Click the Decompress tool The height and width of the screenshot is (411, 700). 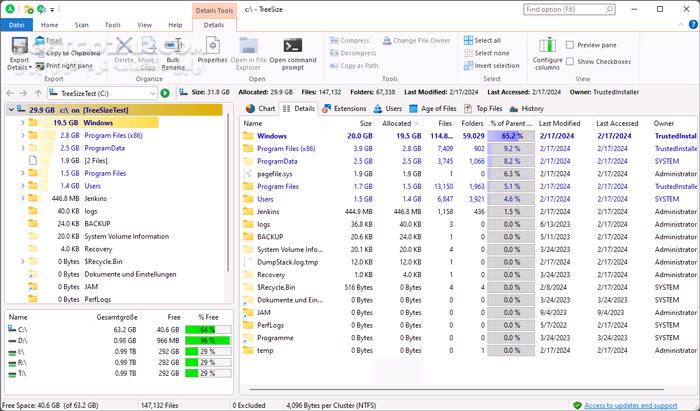pos(353,53)
